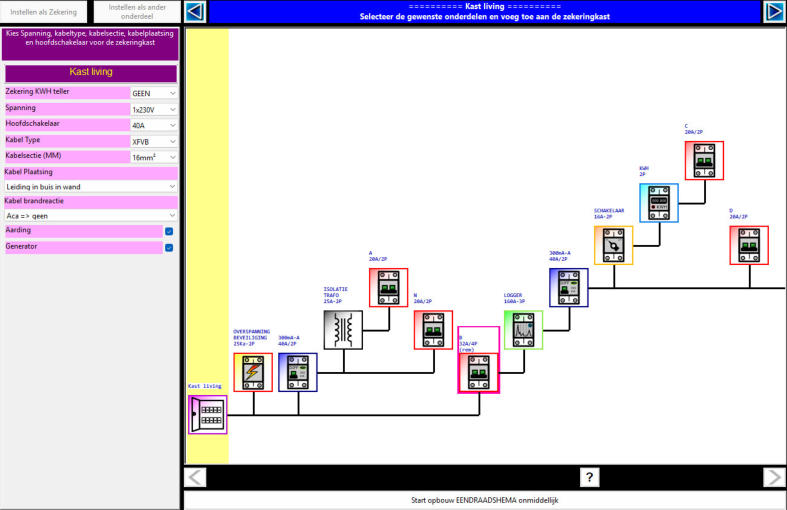Expand the Kabel Plaatsing dropdown
This screenshot has height=510, width=787.
coord(90,186)
